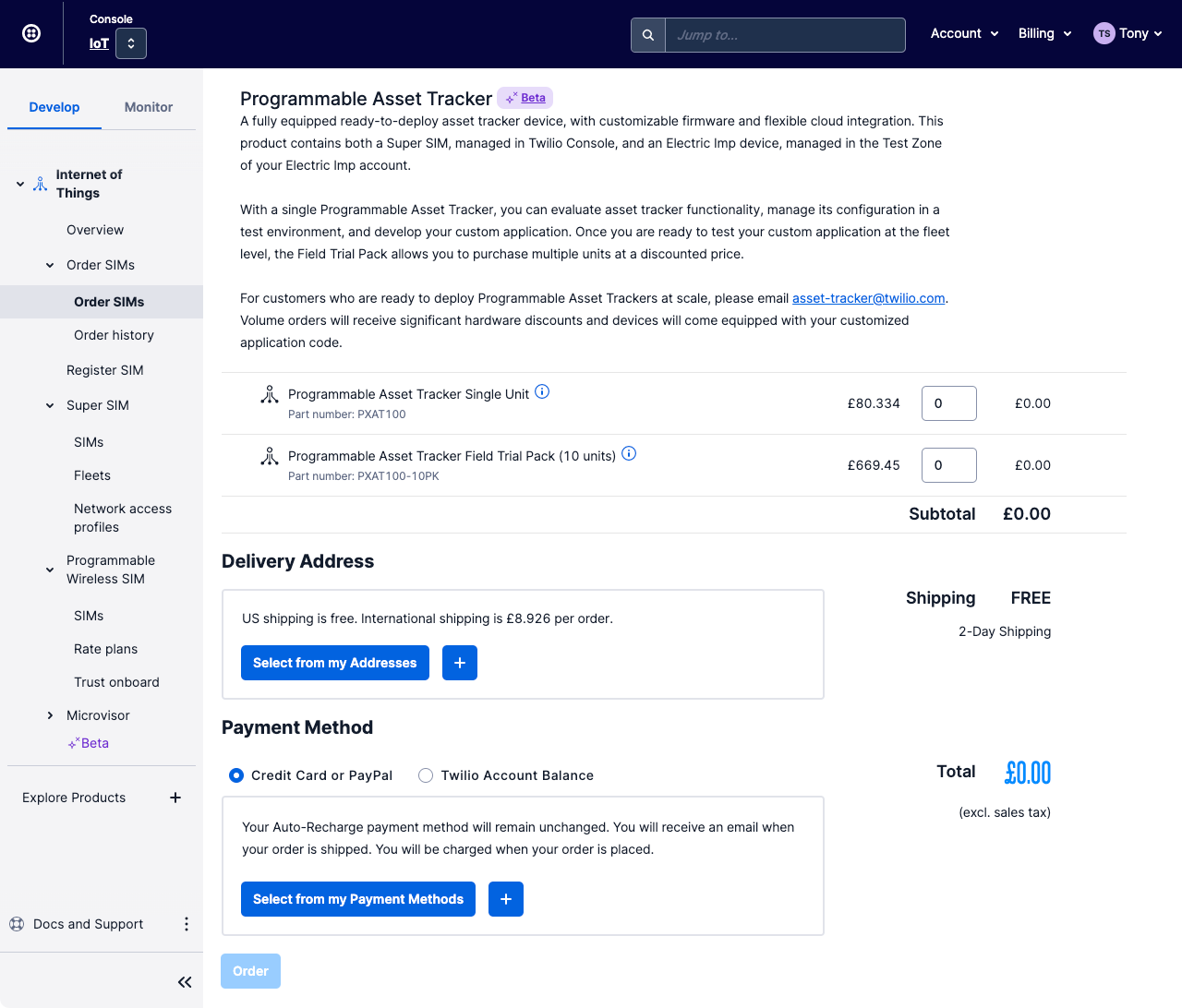Open Rate plans page
Screen dimensions: 1182x1008
point(105,649)
